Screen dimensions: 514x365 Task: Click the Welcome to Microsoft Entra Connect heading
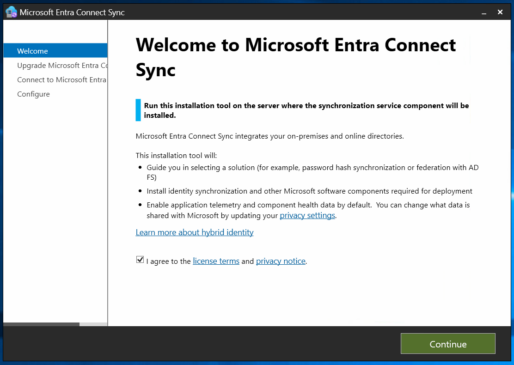pos(296,57)
